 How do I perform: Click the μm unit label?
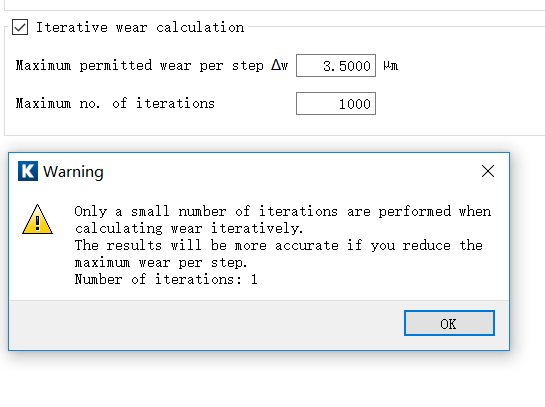coord(391,66)
